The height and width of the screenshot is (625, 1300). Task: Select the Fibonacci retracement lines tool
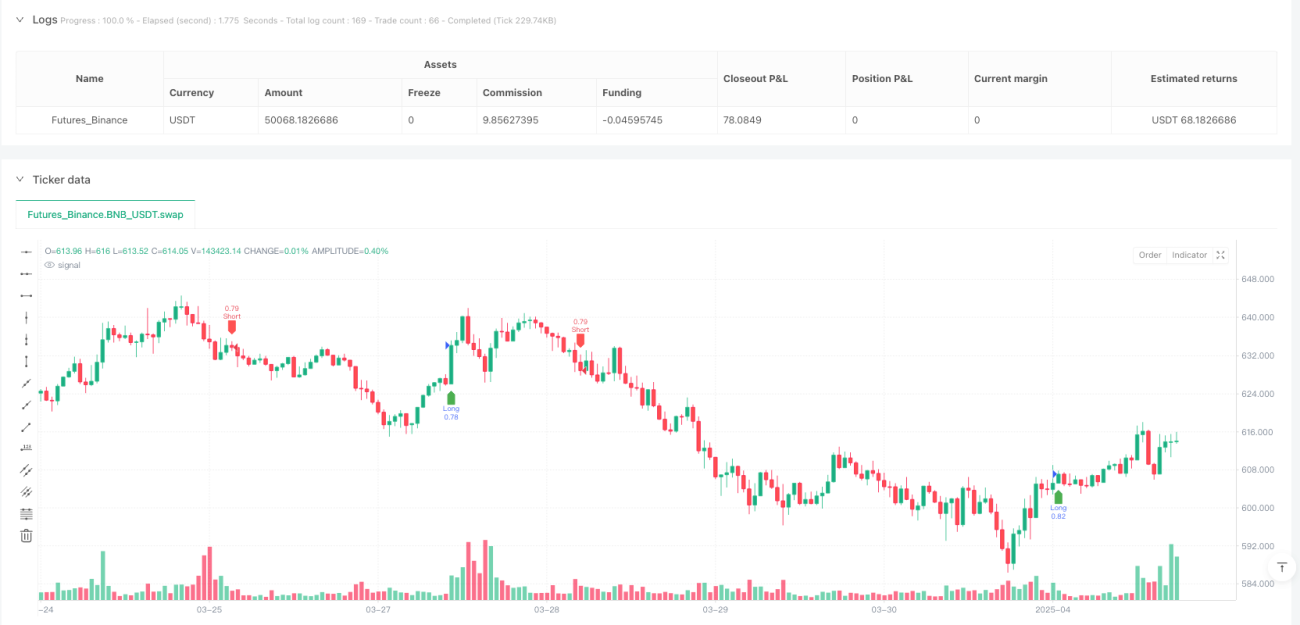coord(27,514)
